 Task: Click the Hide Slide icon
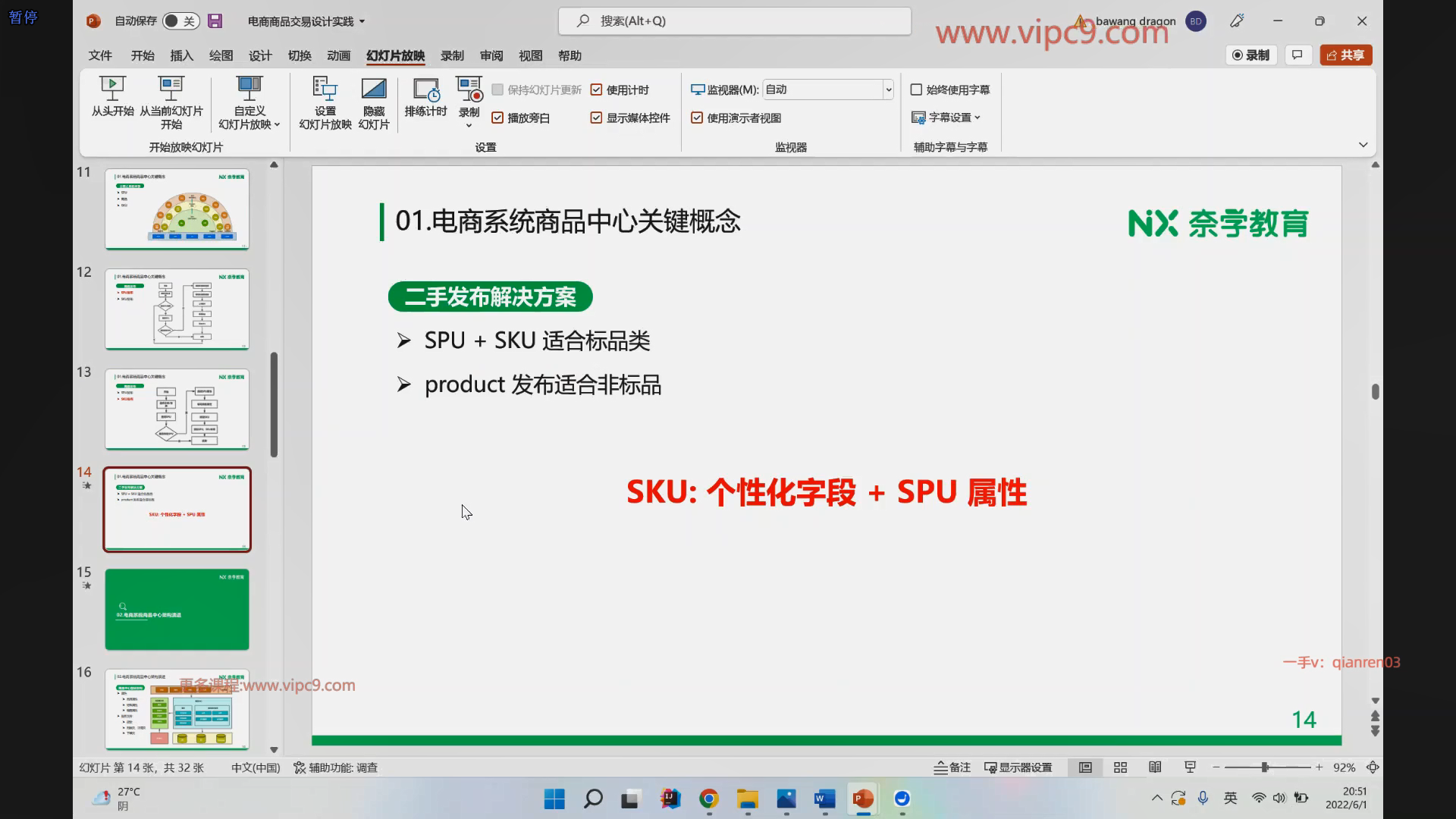[x=373, y=89]
